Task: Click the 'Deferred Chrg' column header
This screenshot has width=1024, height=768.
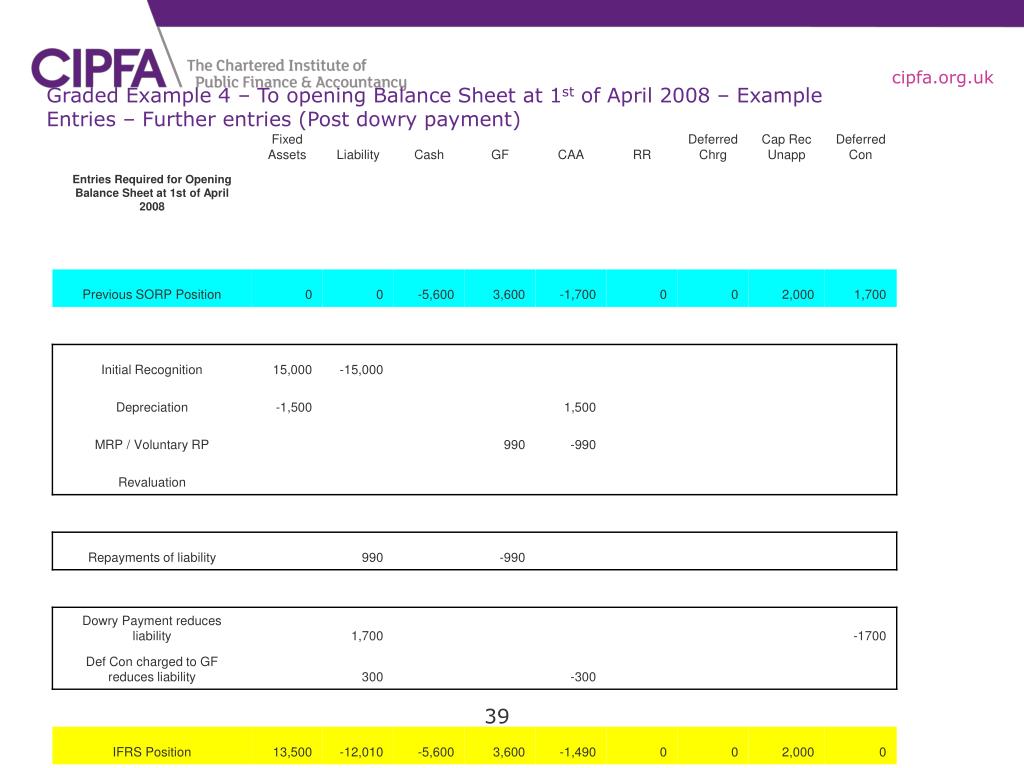Action: point(712,147)
